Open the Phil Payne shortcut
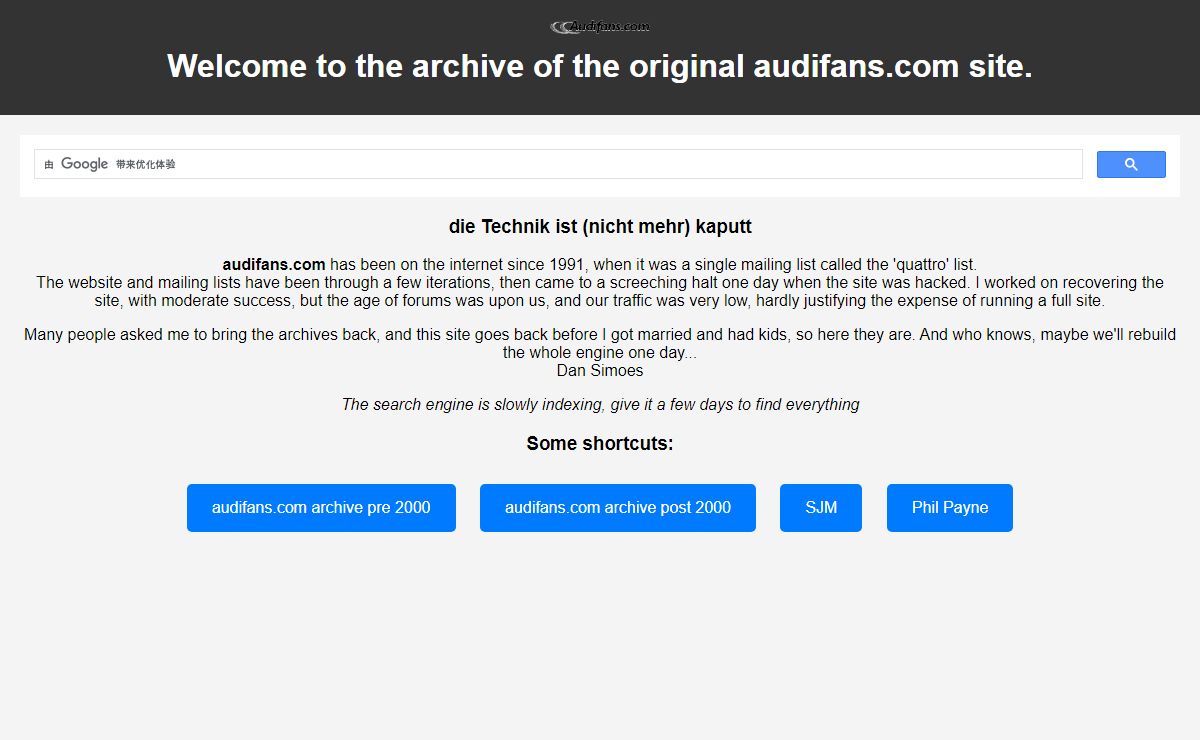This screenshot has width=1200, height=740. coord(950,508)
